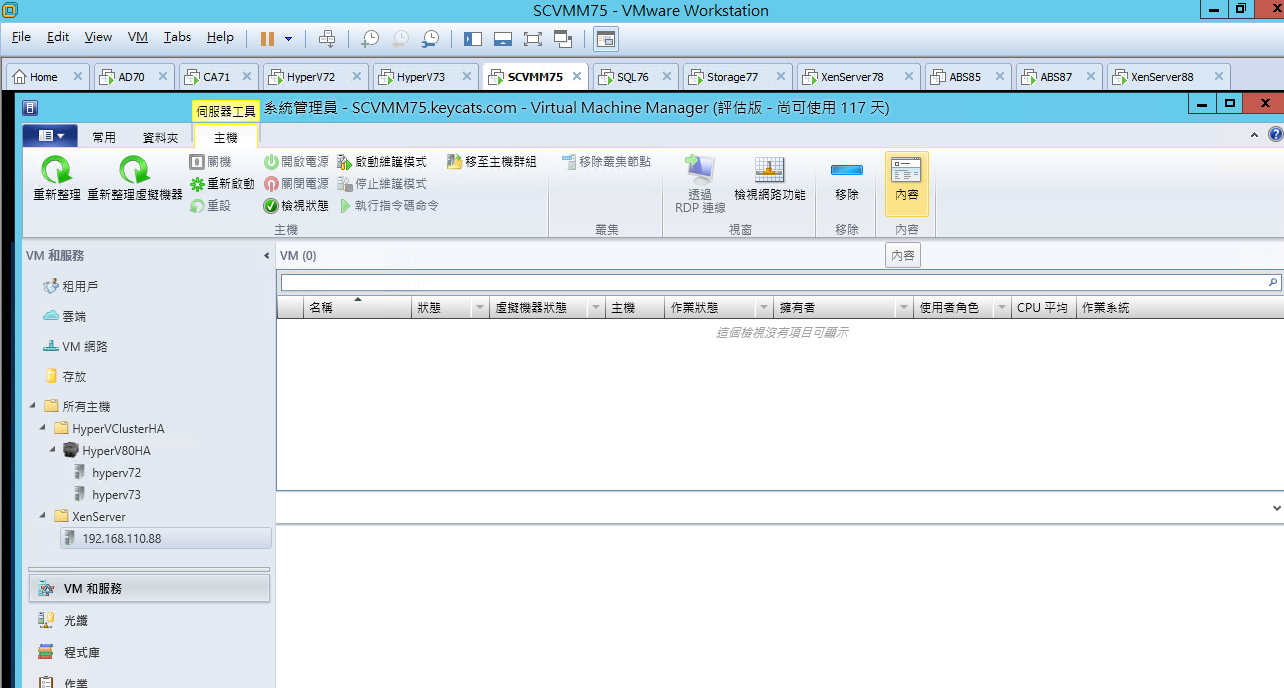The image size is (1284, 688).
Task: Sort by the 名稱 column header
Action: 357,308
